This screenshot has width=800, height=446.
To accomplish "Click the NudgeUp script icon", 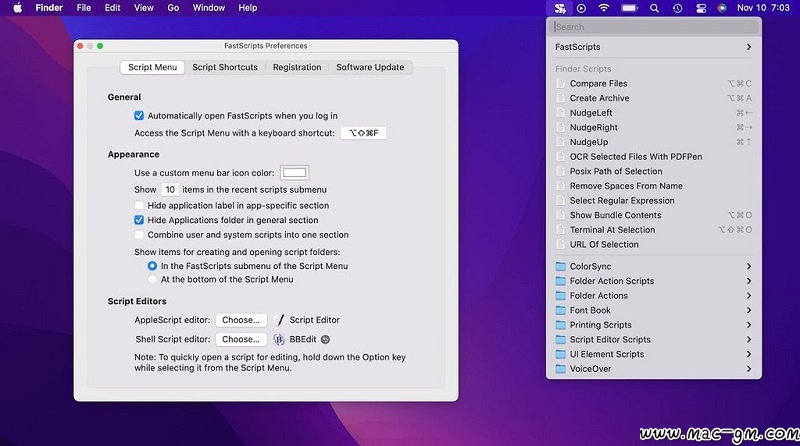I will coord(560,142).
